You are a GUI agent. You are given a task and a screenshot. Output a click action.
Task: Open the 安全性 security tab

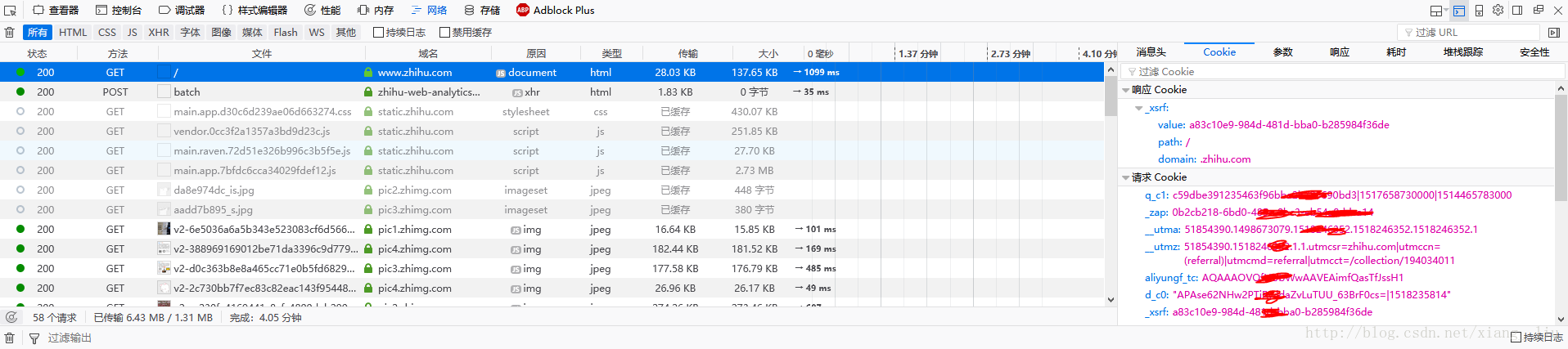[x=1534, y=52]
